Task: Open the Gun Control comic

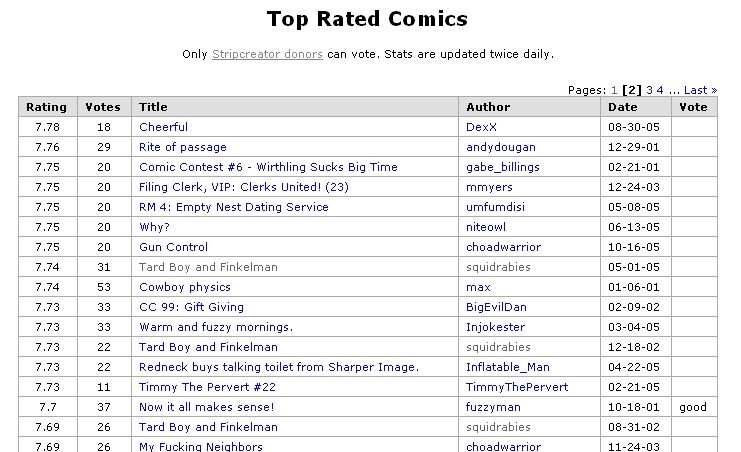Action: (x=173, y=247)
